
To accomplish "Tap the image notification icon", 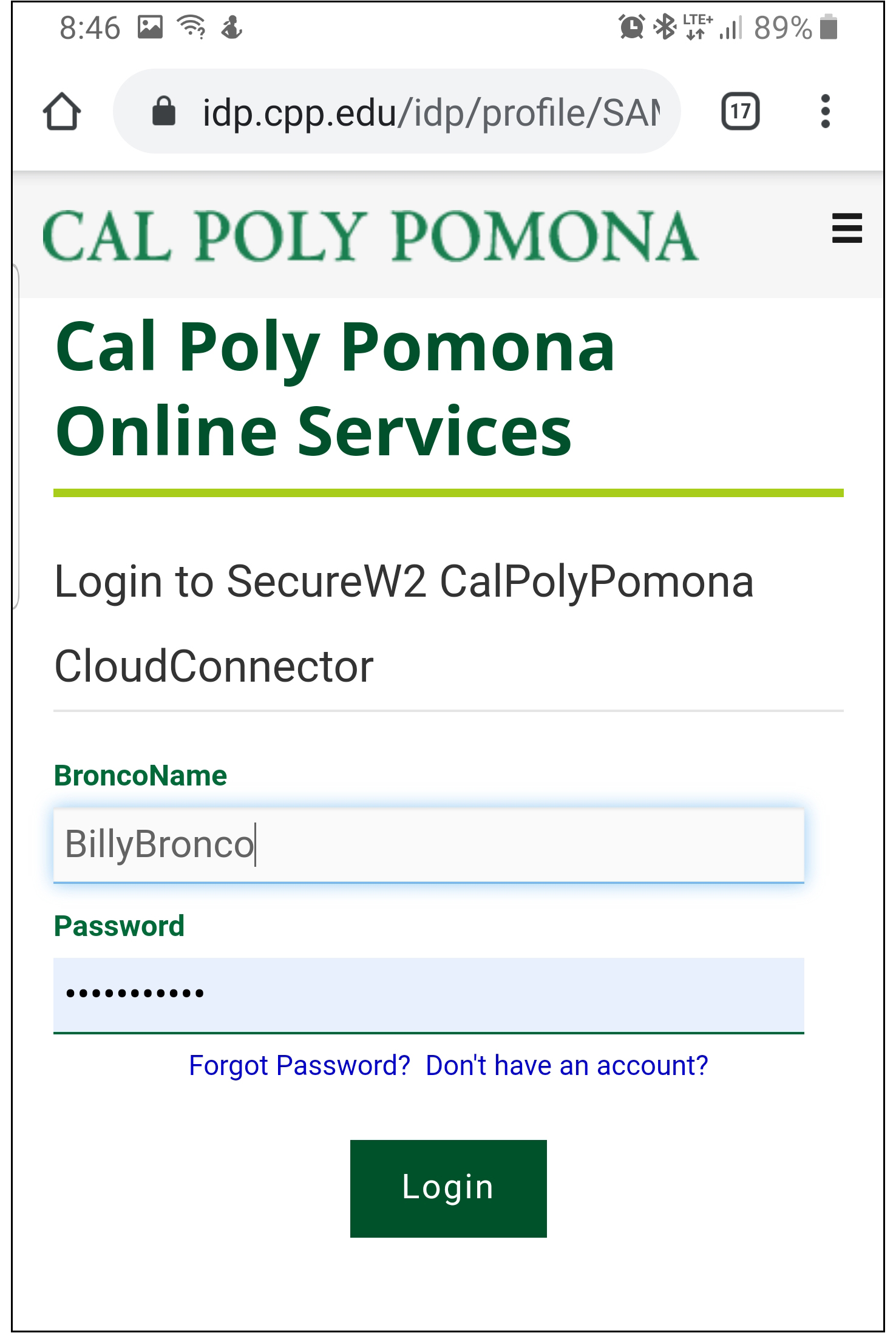I will coord(150,27).
